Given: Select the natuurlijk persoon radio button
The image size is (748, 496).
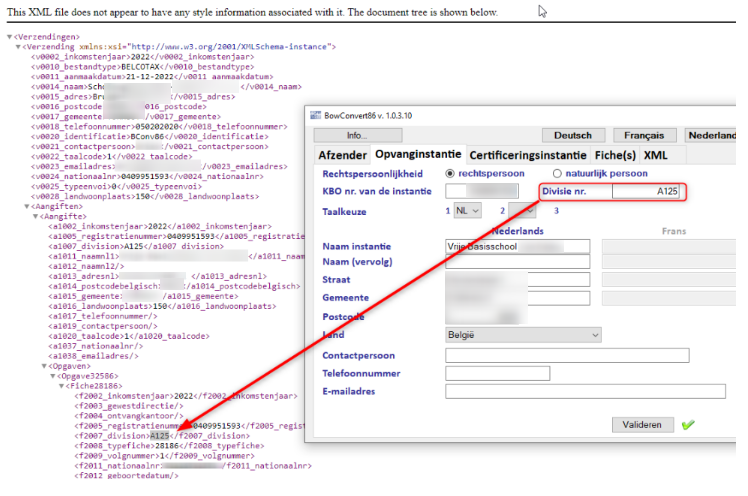Looking at the screenshot, I should (x=557, y=174).
